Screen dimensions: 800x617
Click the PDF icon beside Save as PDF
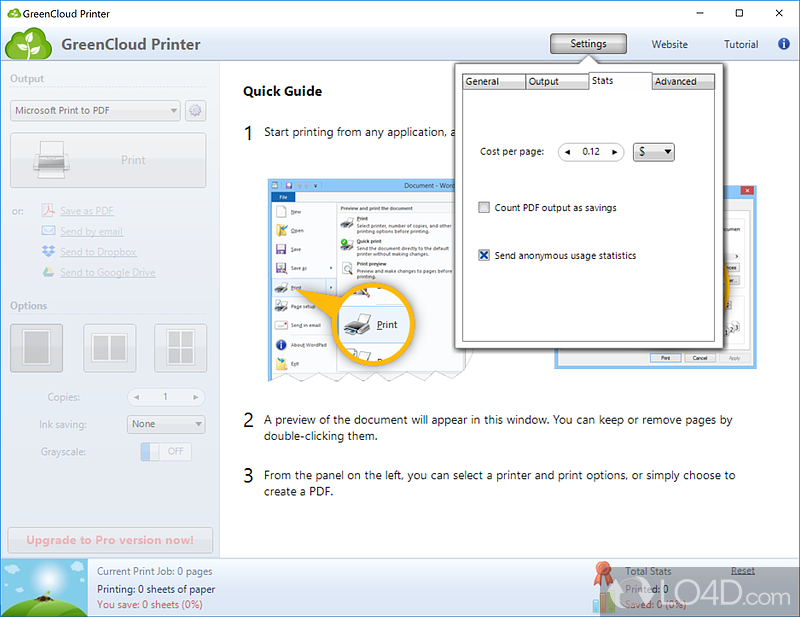tap(48, 210)
